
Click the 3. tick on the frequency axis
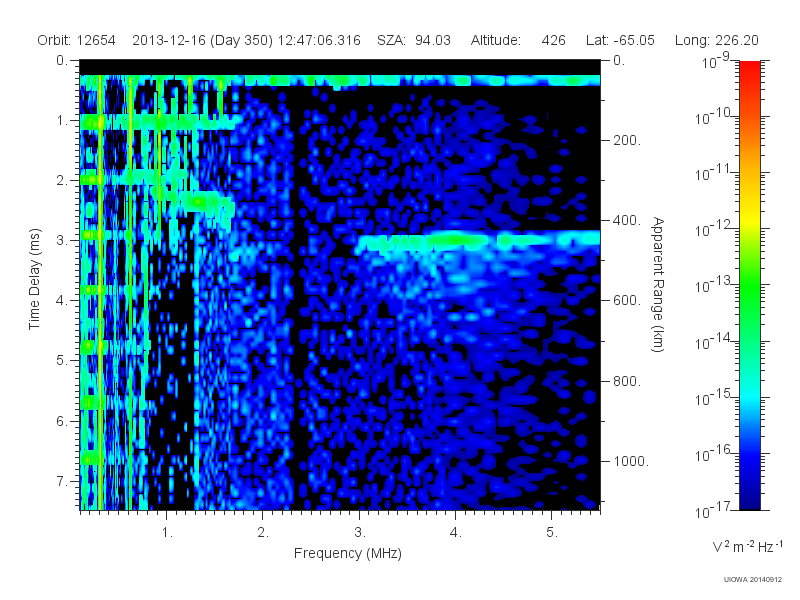click(x=360, y=532)
